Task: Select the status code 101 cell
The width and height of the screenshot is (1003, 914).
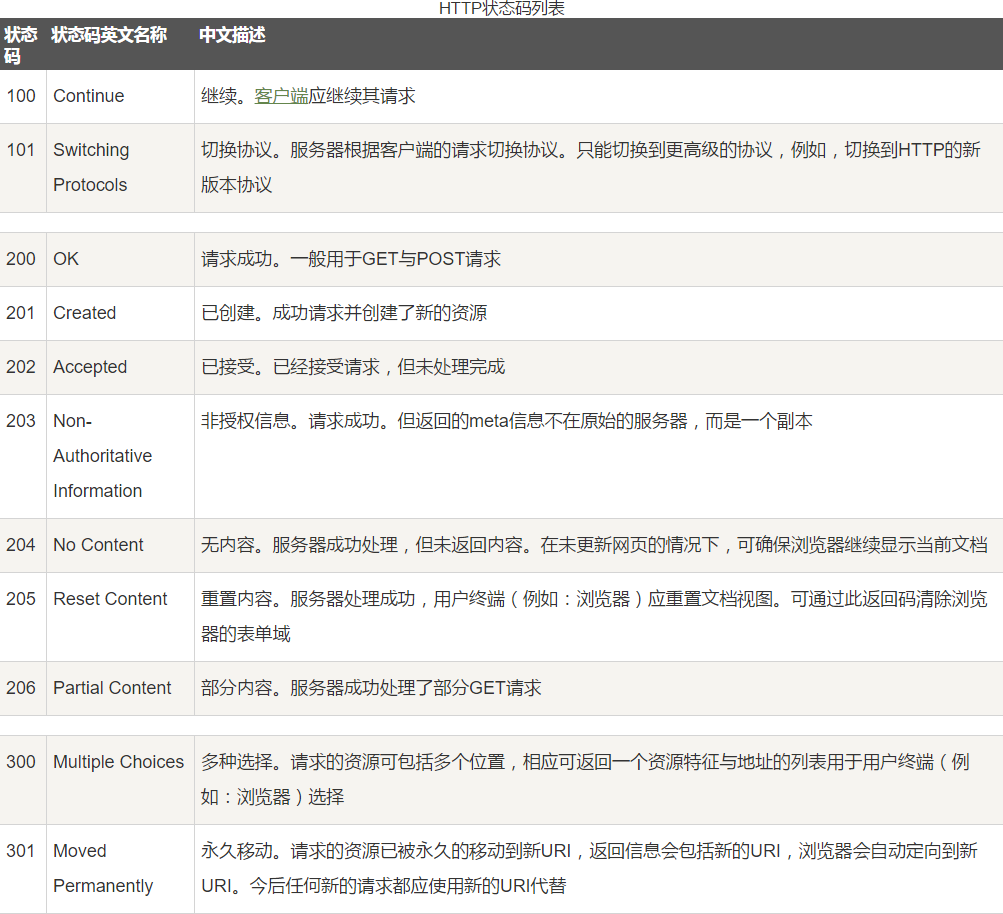Action: (23, 168)
